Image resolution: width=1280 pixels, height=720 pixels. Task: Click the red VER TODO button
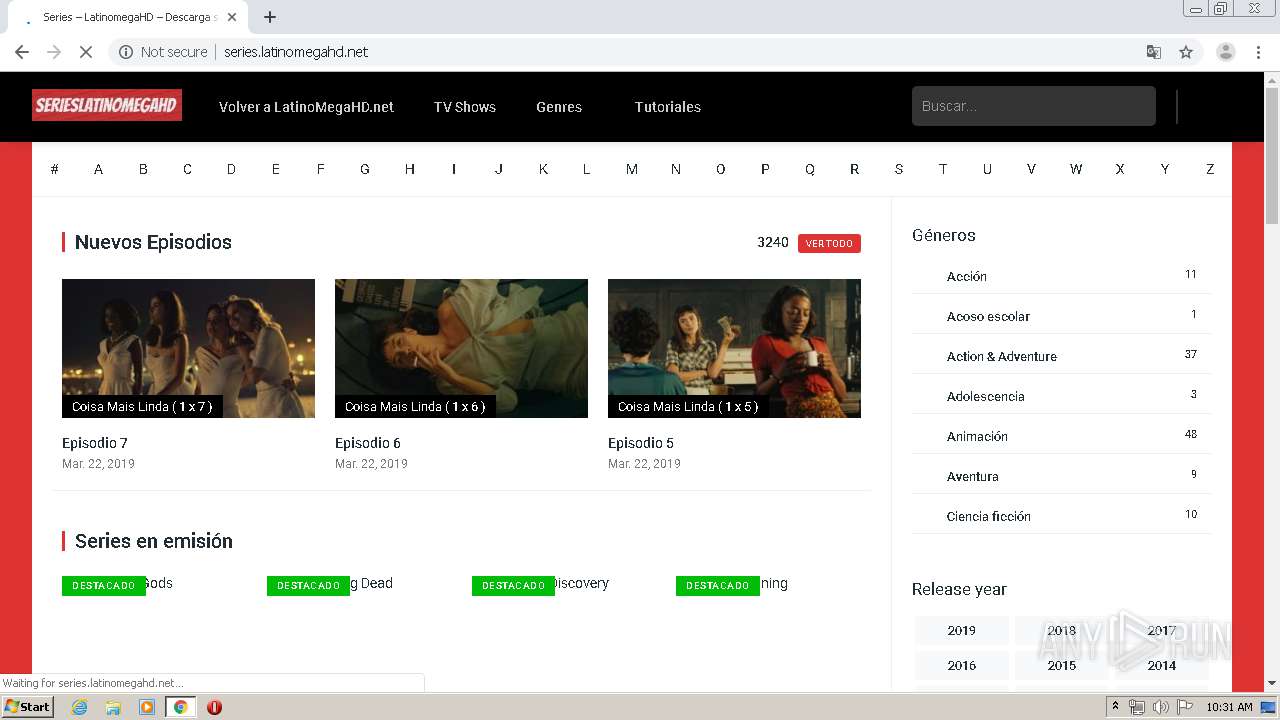point(829,243)
